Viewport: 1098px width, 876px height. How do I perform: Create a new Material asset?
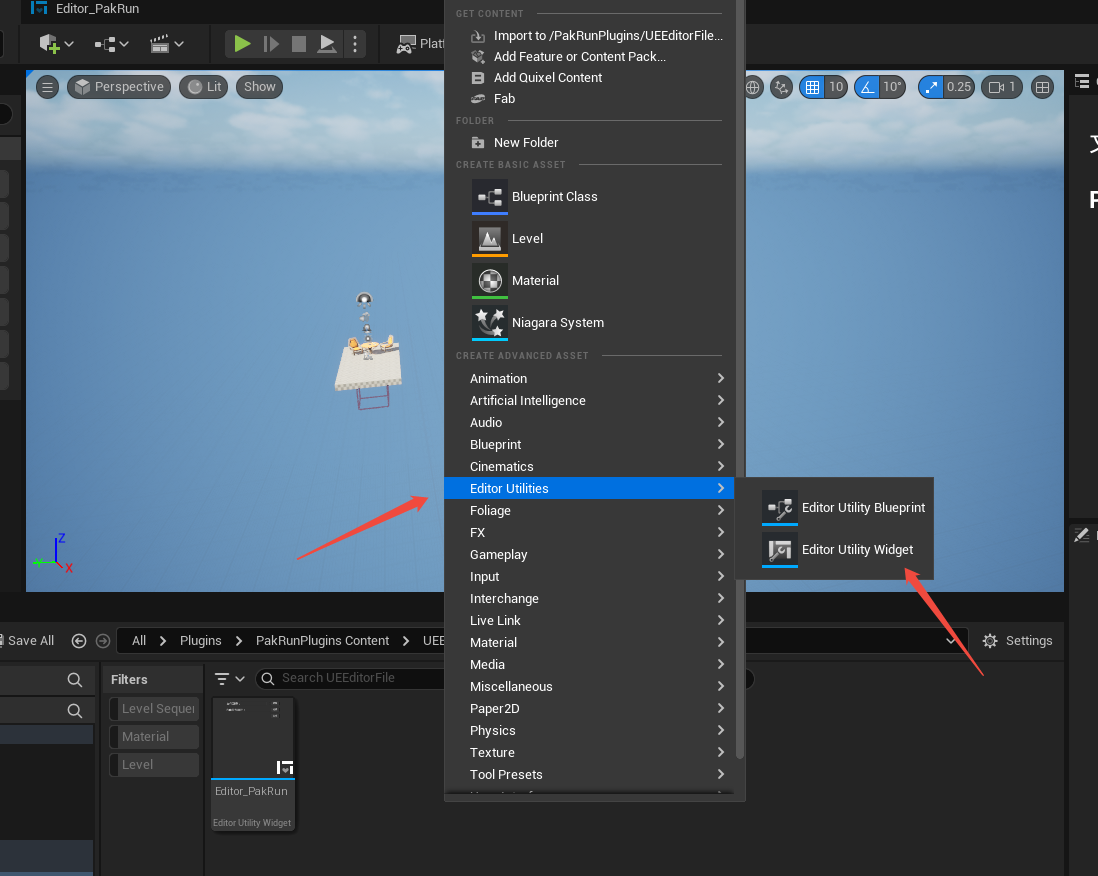590,281
